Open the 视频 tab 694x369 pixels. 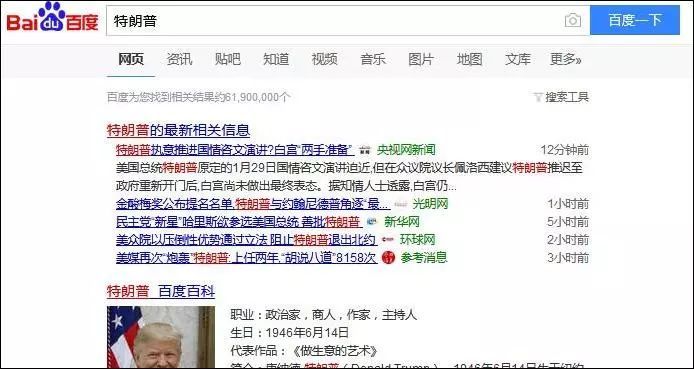click(x=324, y=59)
